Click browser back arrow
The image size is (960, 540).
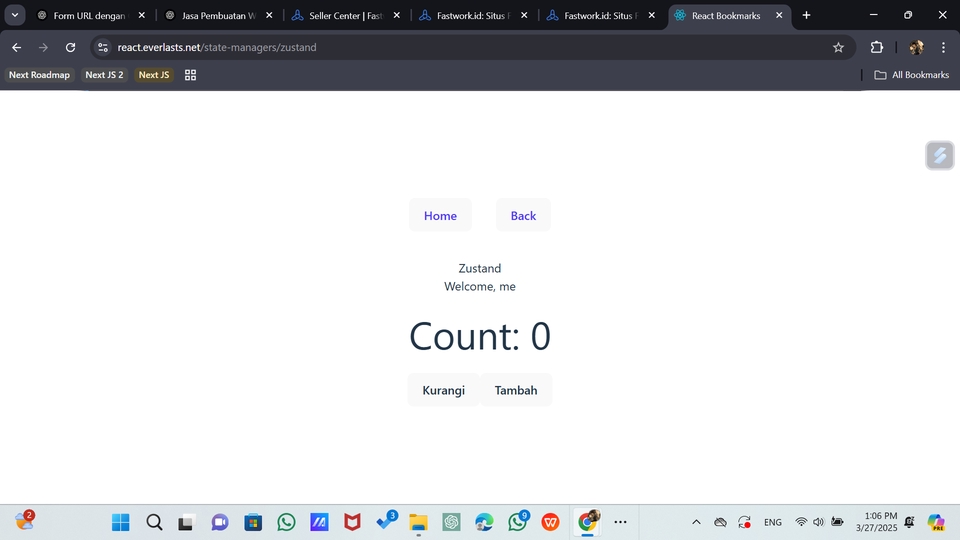coord(17,47)
